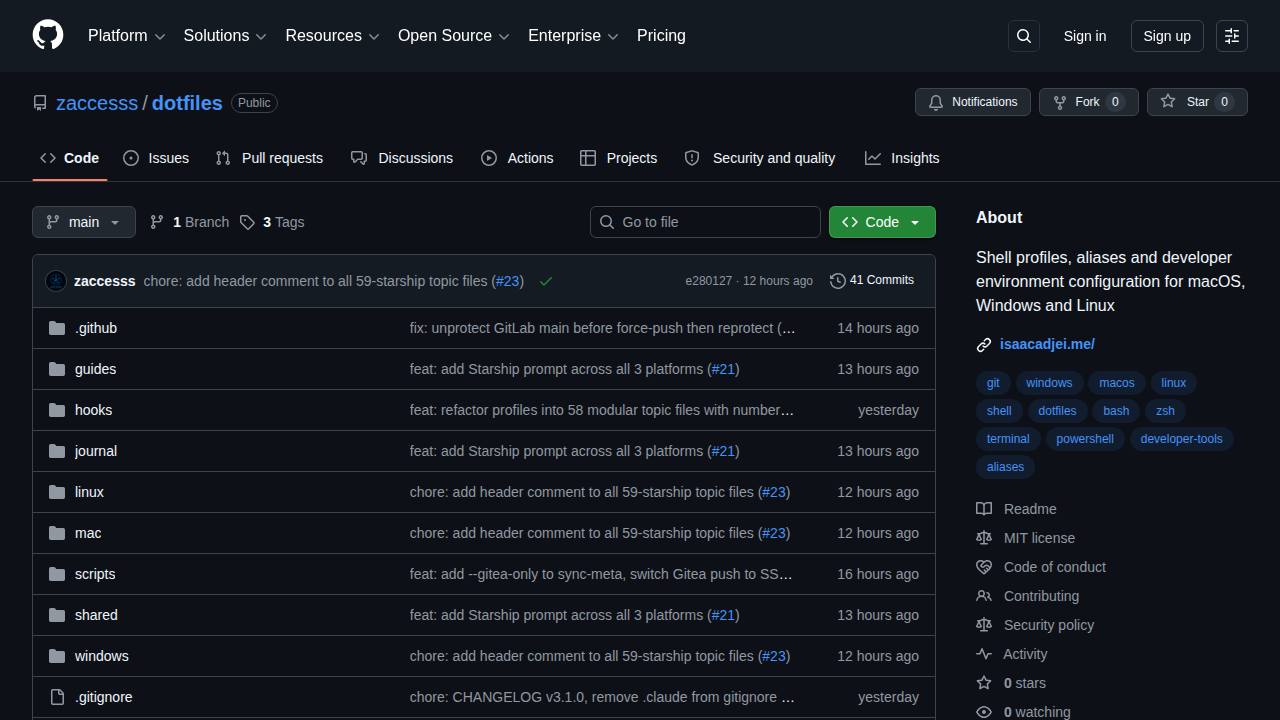The width and height of the screenshot is (1280, 720).
Task: Click the Activity pulse icon
Action: click(x=984, y=654)
